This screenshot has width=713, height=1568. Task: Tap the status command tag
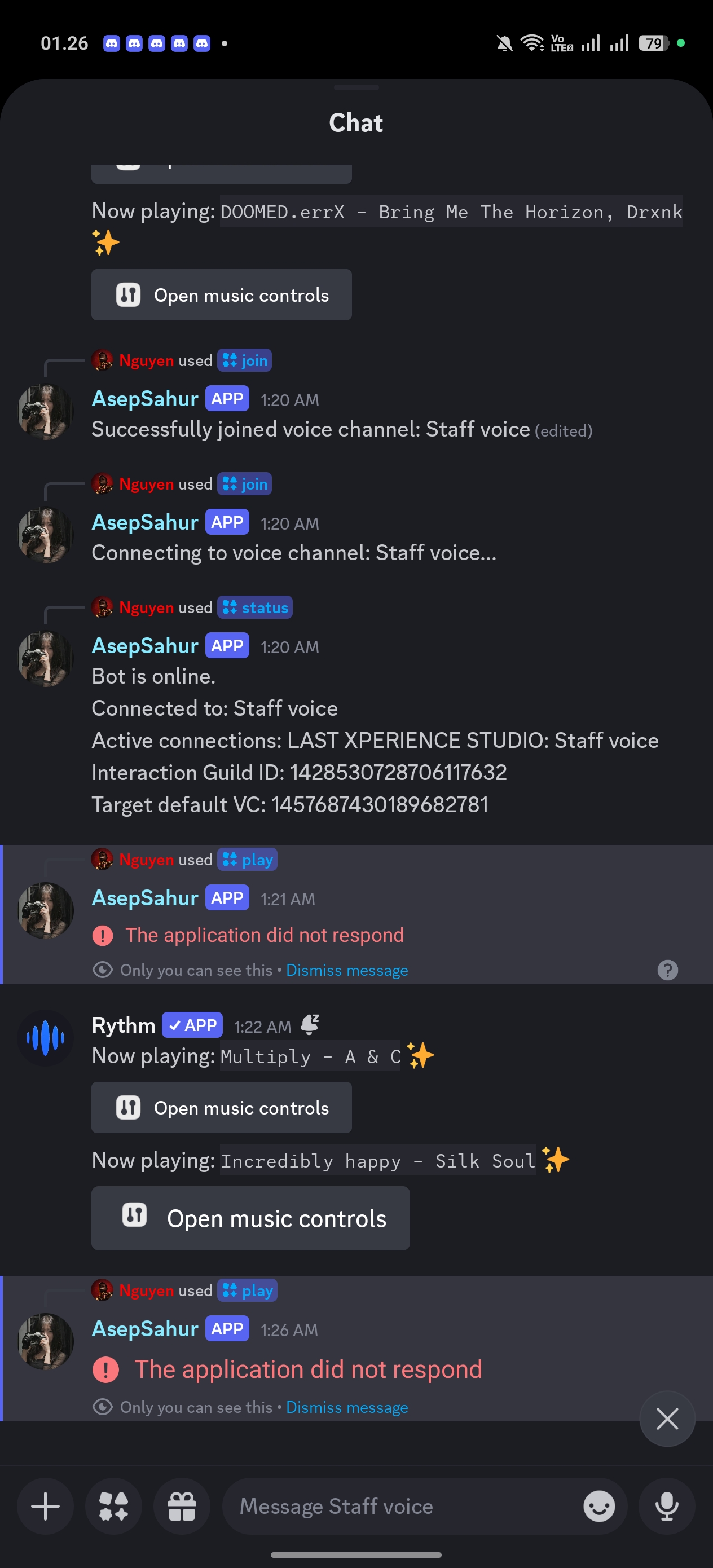(255, 607)
